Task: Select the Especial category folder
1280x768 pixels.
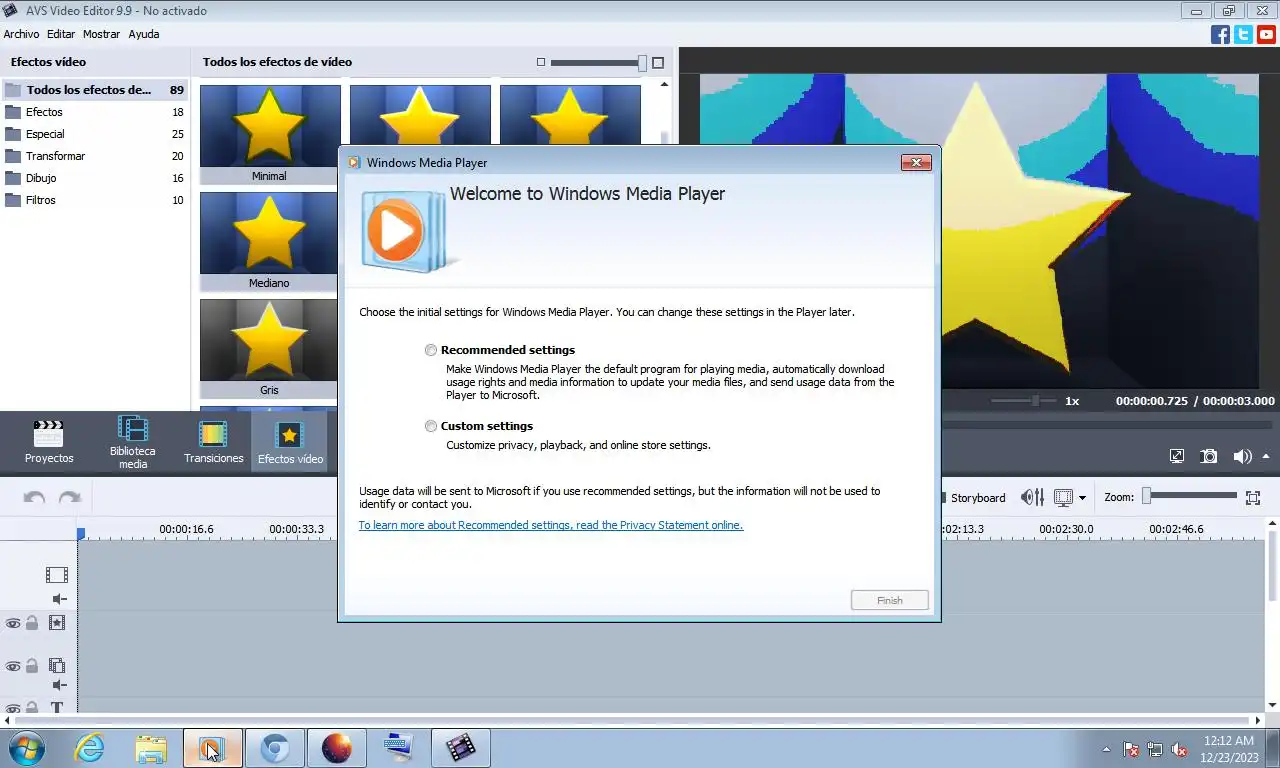Action: pos(95,134)
